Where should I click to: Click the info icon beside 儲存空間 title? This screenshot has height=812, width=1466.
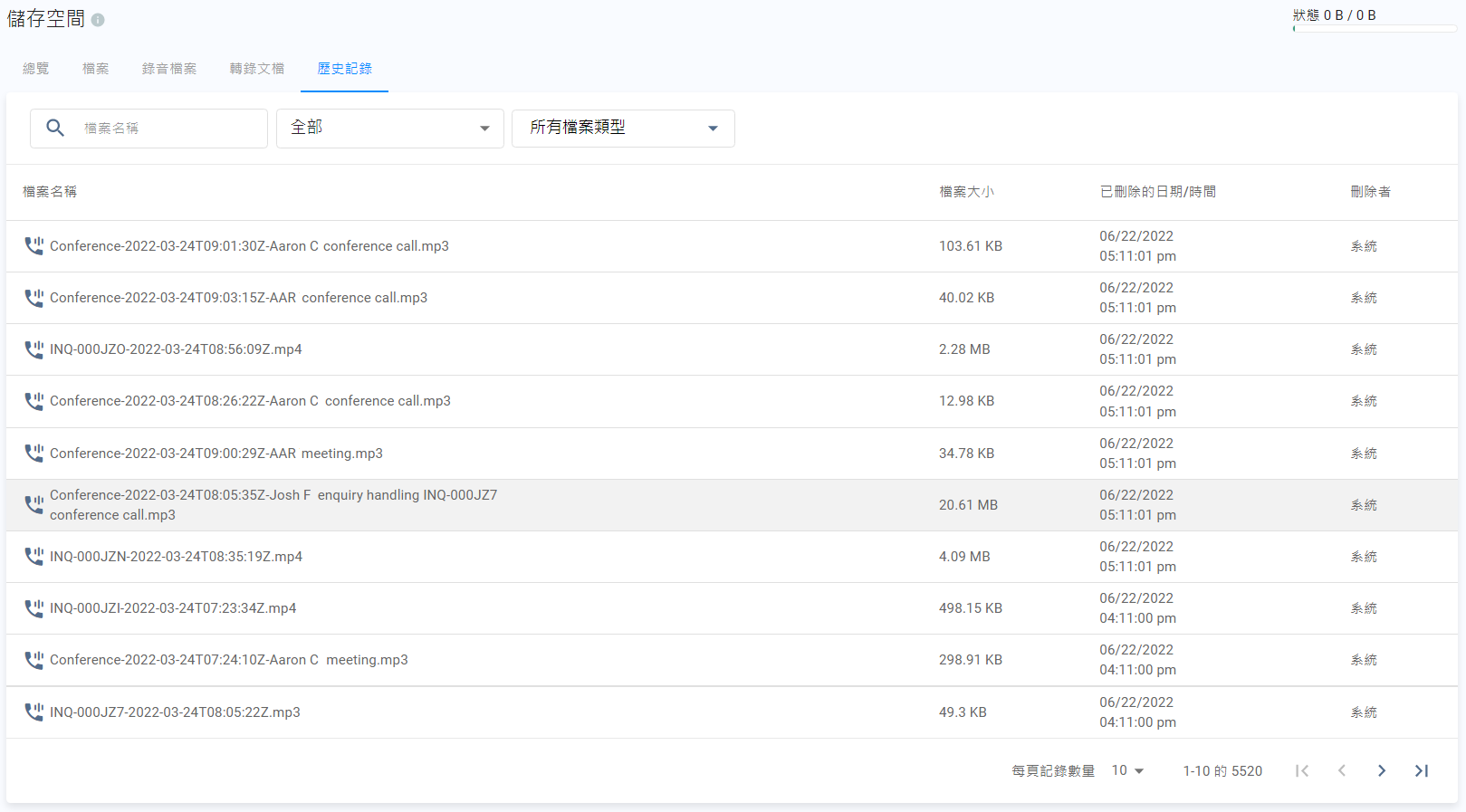pos(98,20)
